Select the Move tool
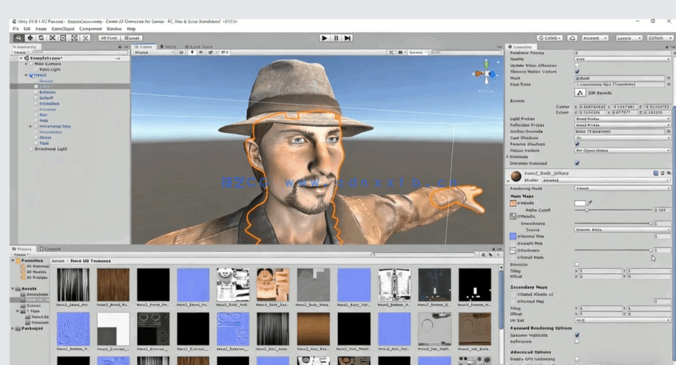Viewport: 676px width, 365px height. pos(30,38)
